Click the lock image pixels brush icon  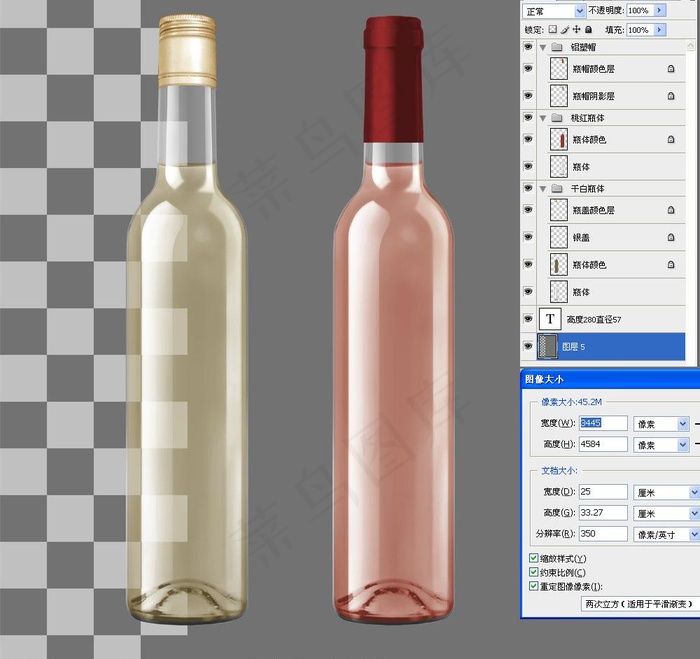click(x=565, y=29)
